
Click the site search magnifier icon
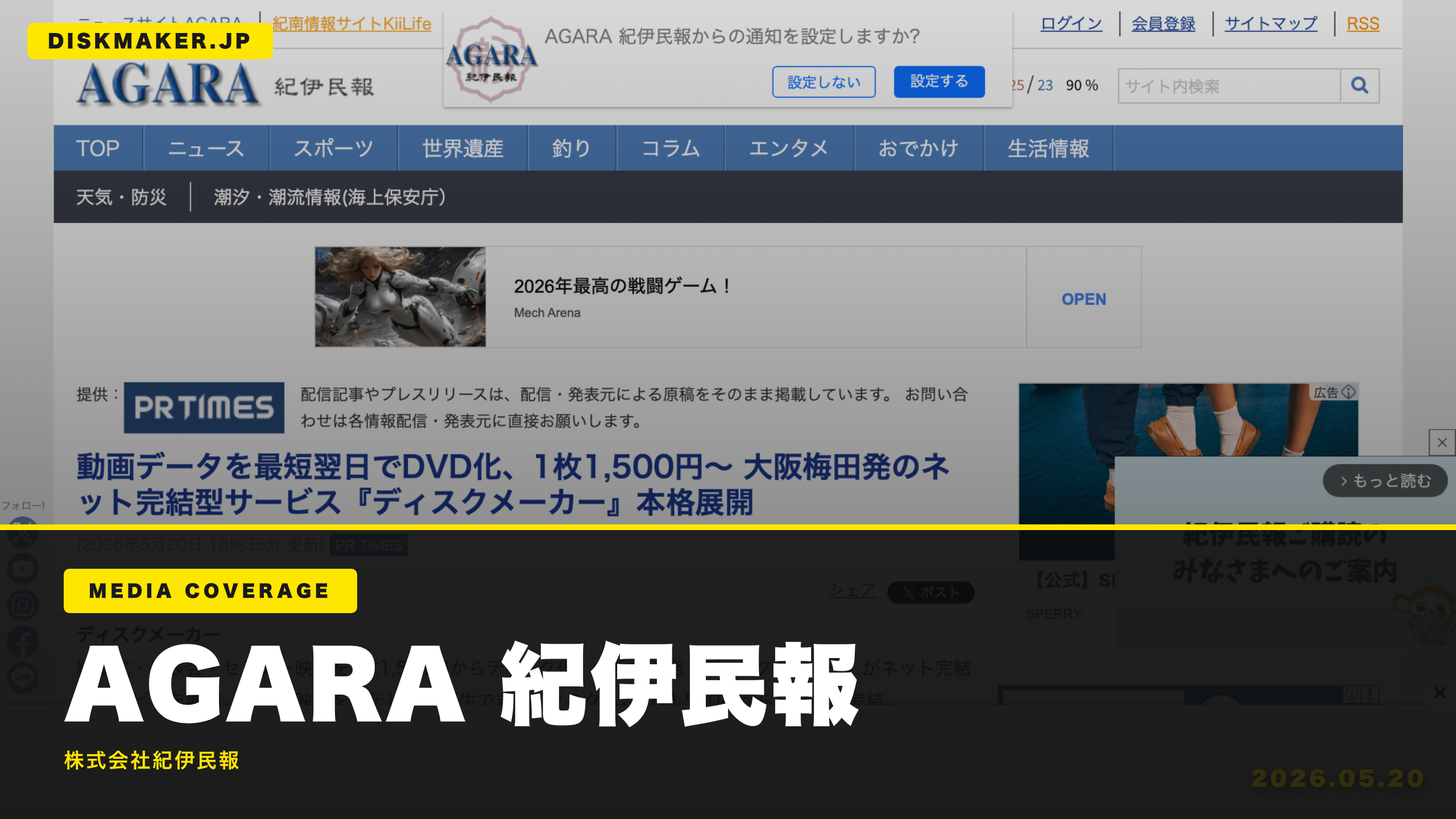[x=1359, y=86]
